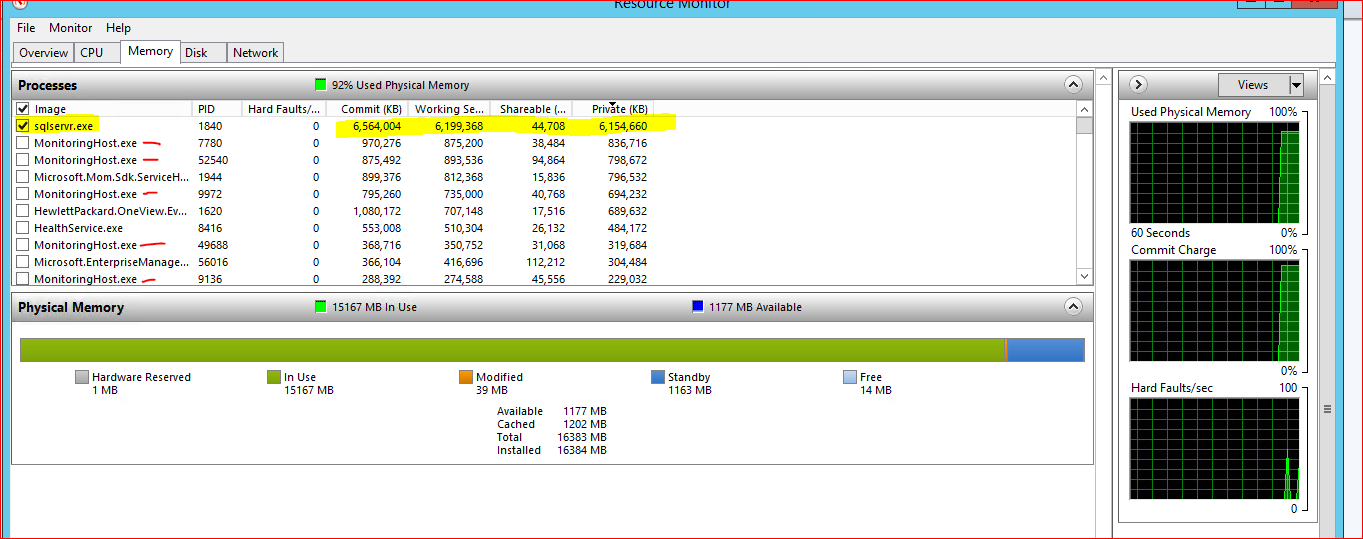Click the blue Available memory indicator
The height and width of the screenshot is (539, 1363).
tap(698, 307)
